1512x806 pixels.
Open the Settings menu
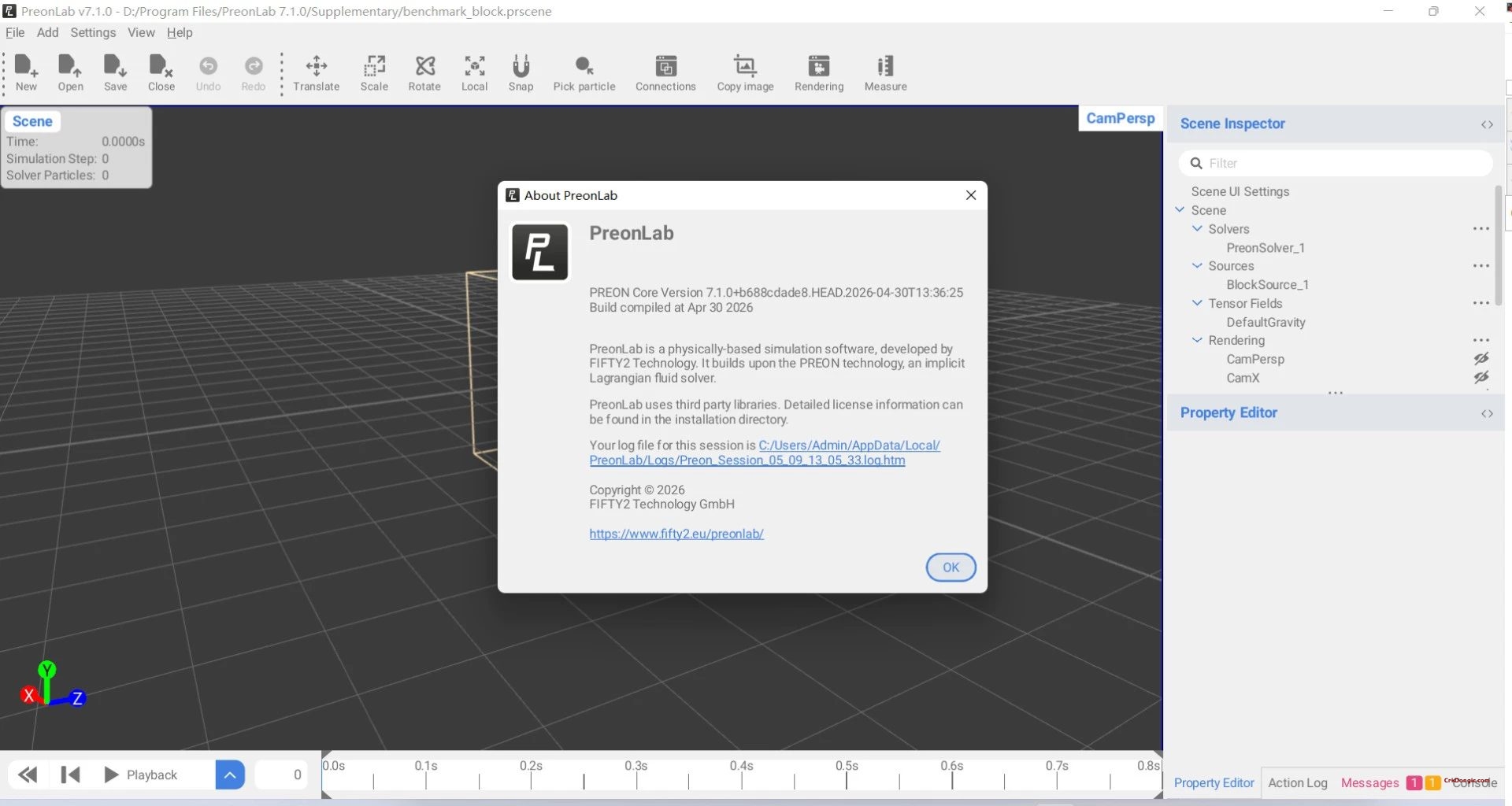point(93,32)
